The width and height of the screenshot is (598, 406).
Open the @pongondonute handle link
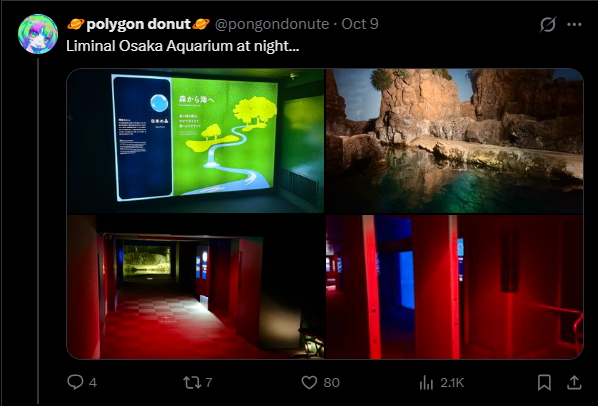[272, 24]
